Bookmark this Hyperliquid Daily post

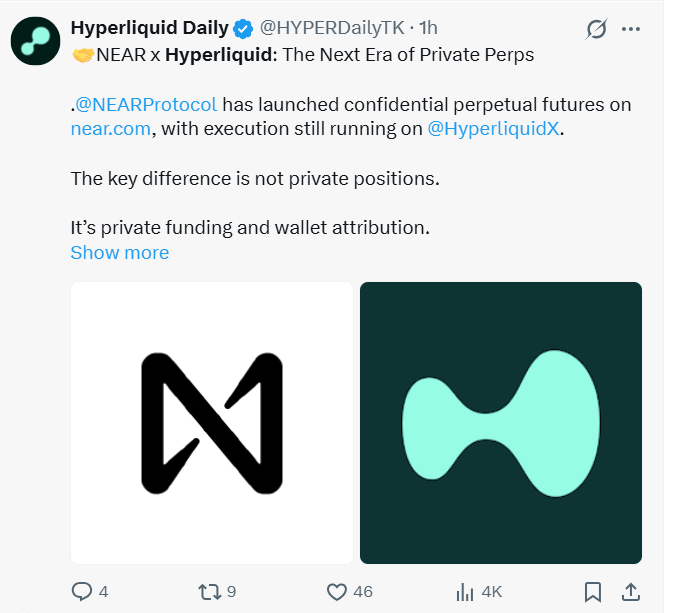(x=593, y=592)
